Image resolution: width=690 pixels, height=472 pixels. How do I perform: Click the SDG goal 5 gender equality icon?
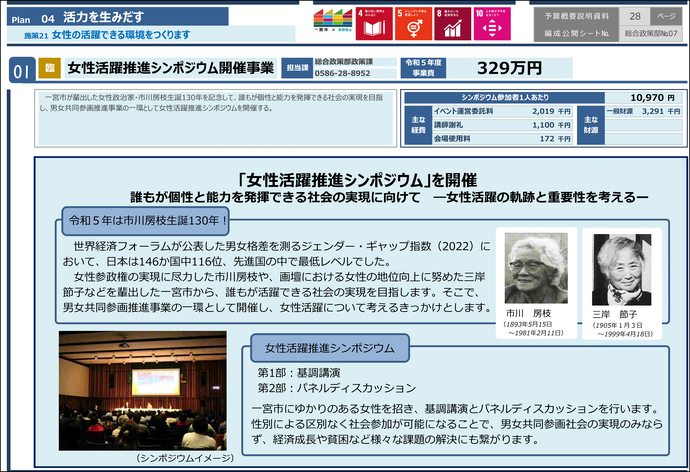coord(413,24)
